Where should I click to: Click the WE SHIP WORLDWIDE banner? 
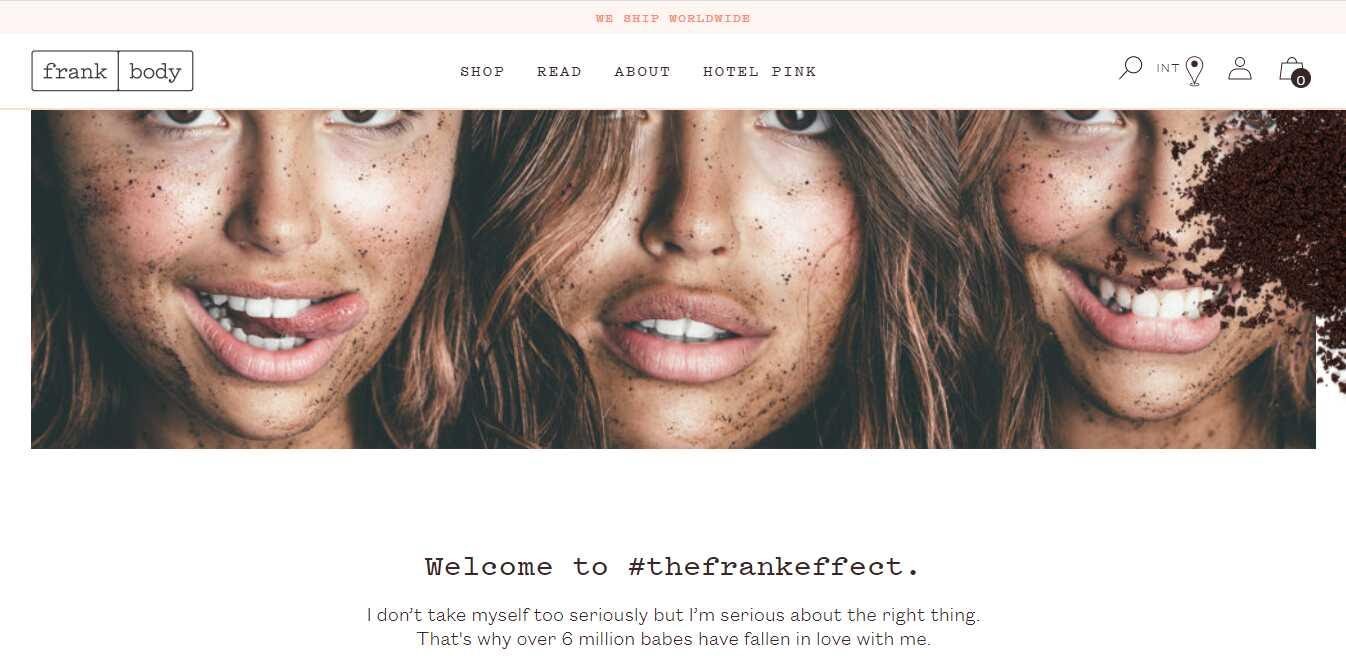673,18
